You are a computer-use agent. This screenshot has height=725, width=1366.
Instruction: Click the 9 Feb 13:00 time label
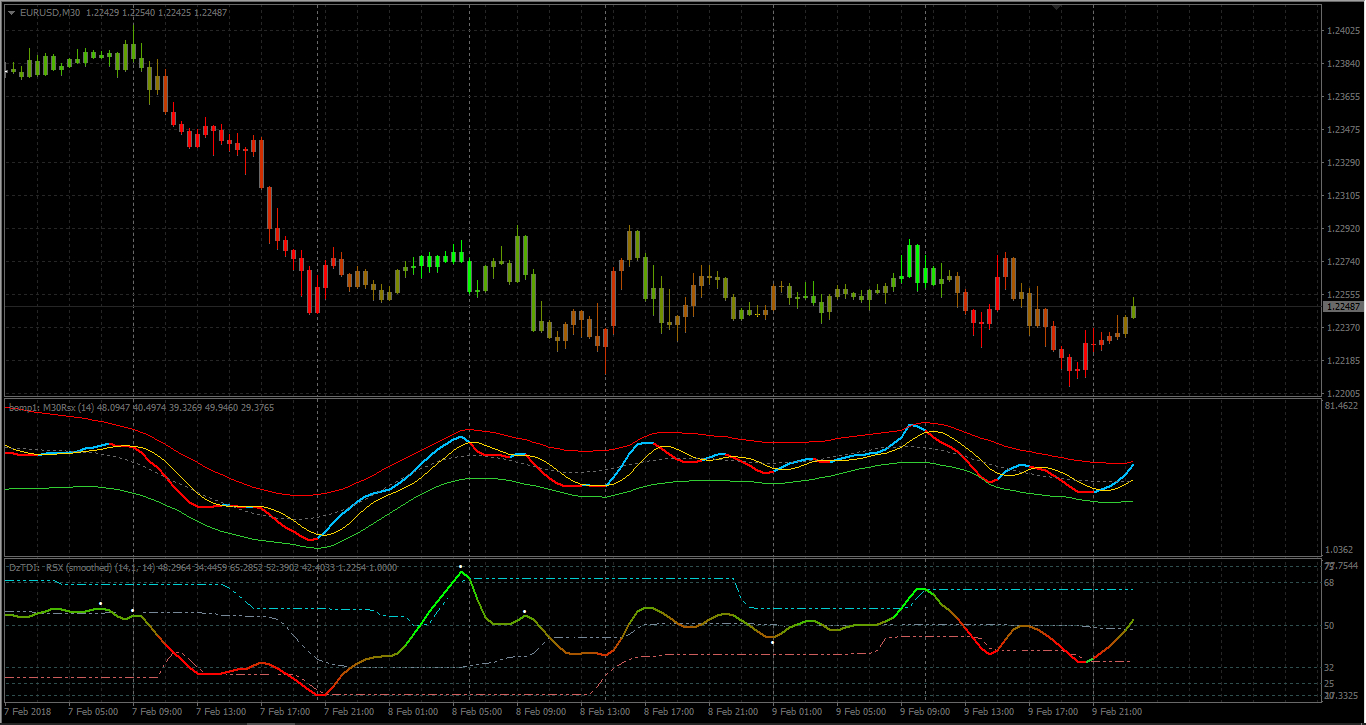point(990,712)
